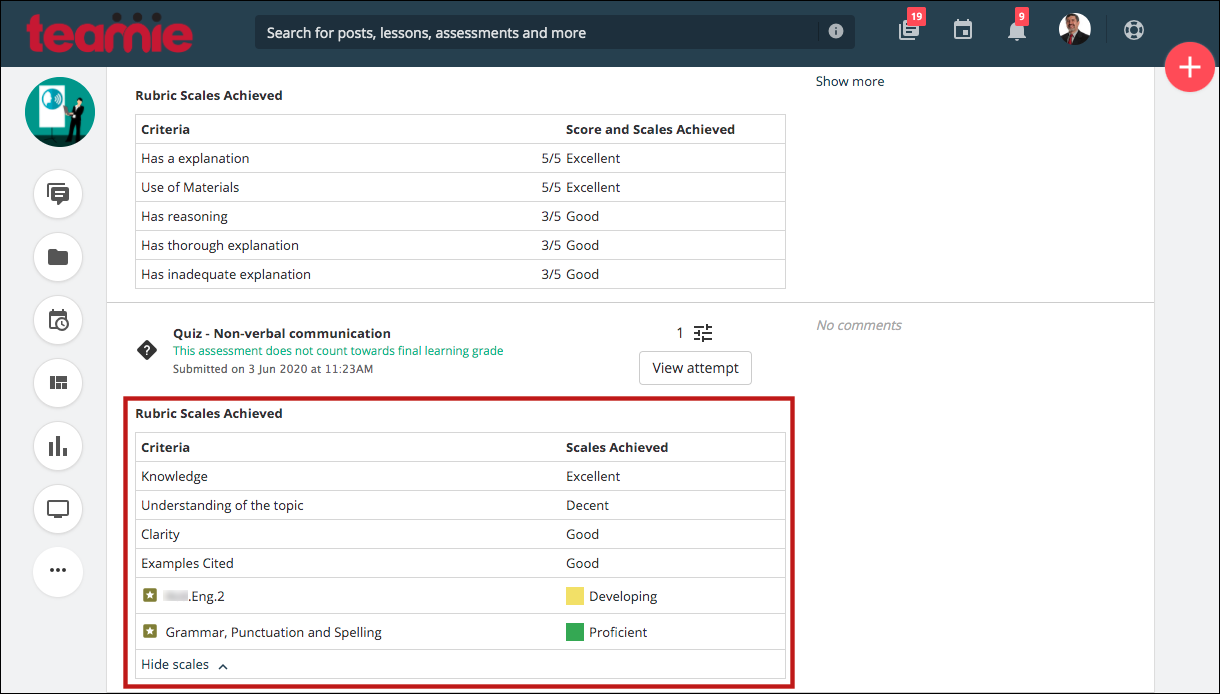Click the green Proficient color swatch
The width and height of the screenshot is (1220, 694).
click(x=575, y=632)
